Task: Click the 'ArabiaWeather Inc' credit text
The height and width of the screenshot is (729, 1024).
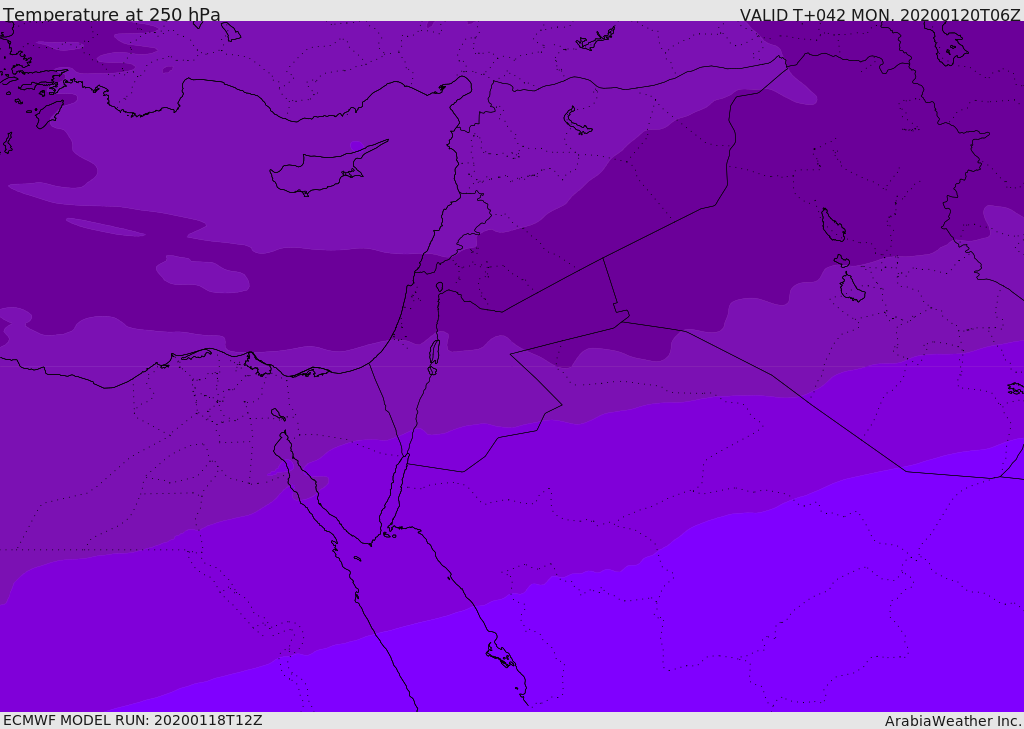Action: tap(953, 721)
